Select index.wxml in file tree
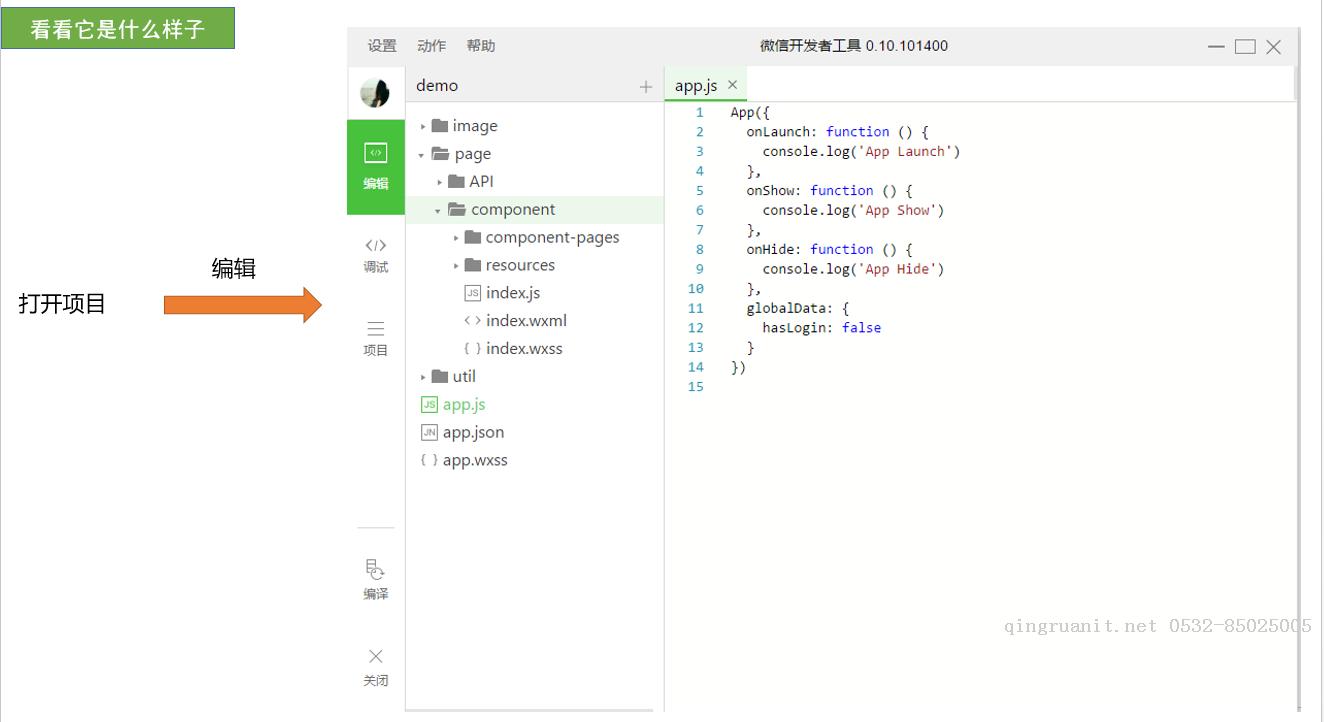 click(x=526, y=321)
